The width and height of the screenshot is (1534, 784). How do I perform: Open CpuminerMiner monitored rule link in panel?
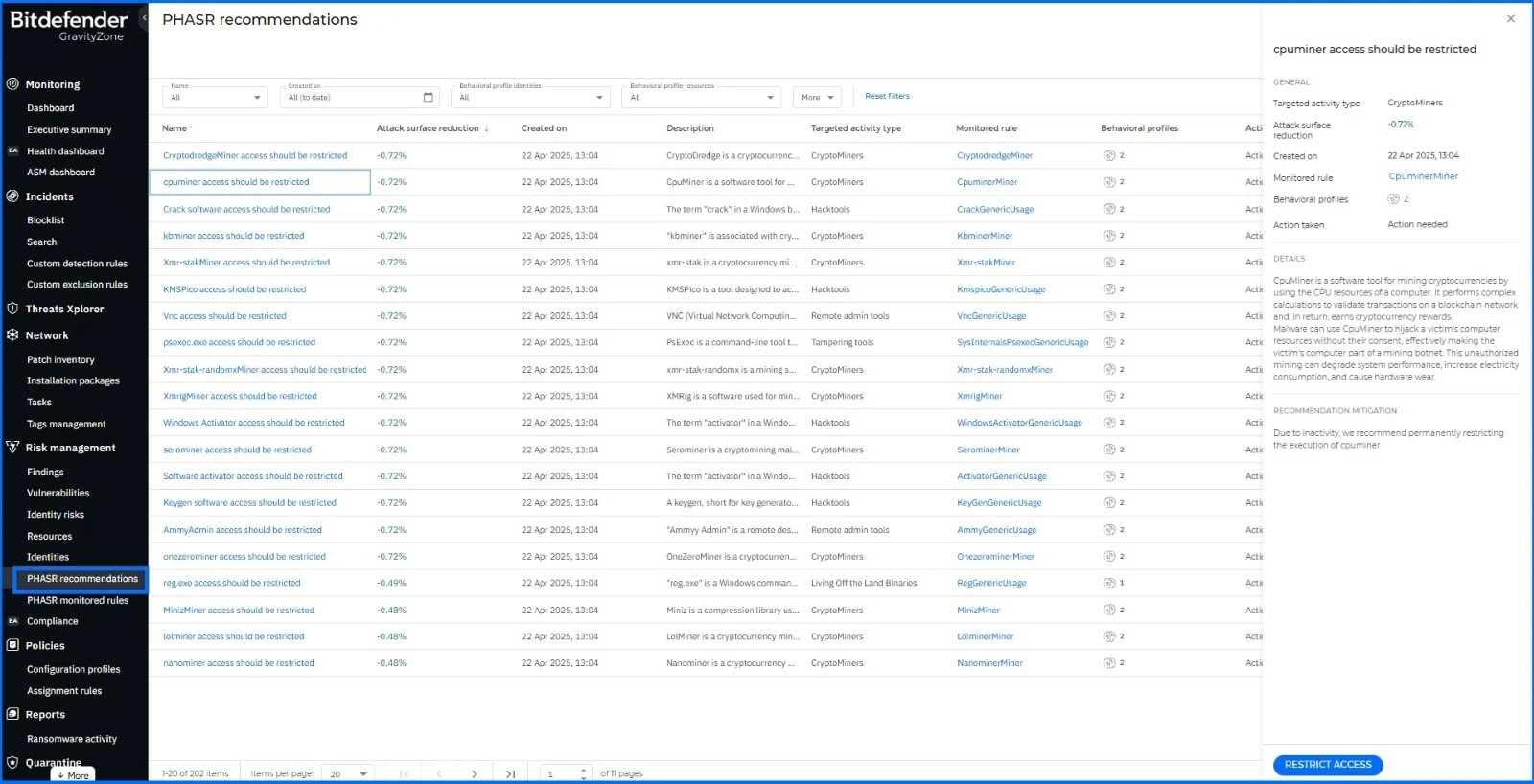(1423, 176)
